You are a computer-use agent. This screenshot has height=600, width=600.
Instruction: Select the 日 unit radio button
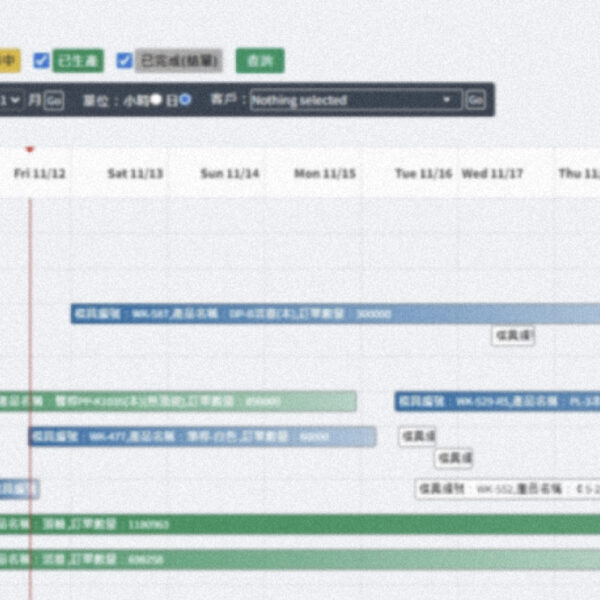(185, 100)
